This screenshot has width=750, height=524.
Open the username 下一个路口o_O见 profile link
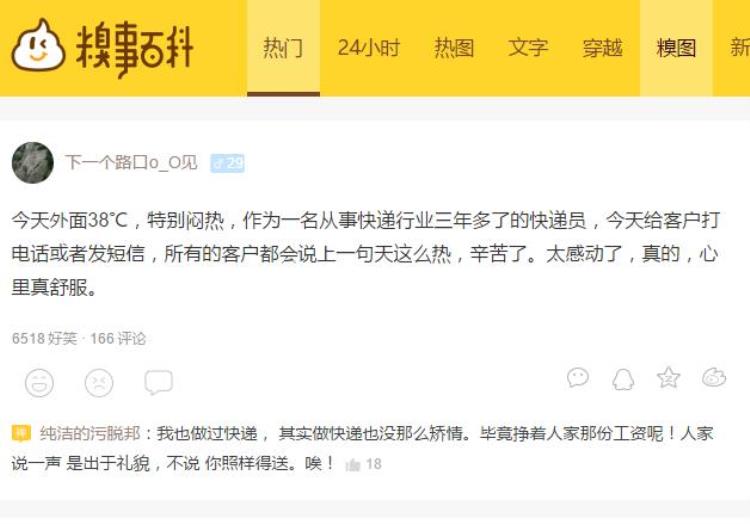coord(131,163)
